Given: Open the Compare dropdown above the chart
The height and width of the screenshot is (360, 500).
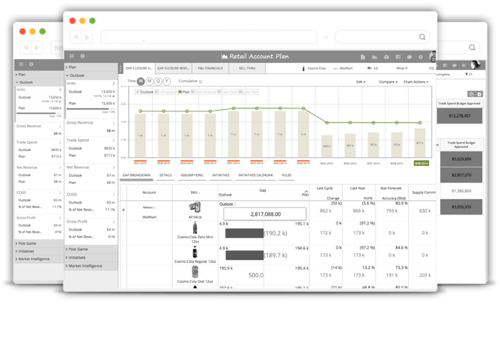Looking at the screenshot, I should pos(388,82).
